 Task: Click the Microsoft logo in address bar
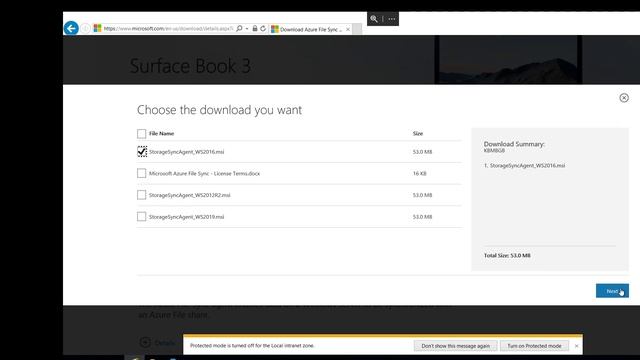[97, 28]
